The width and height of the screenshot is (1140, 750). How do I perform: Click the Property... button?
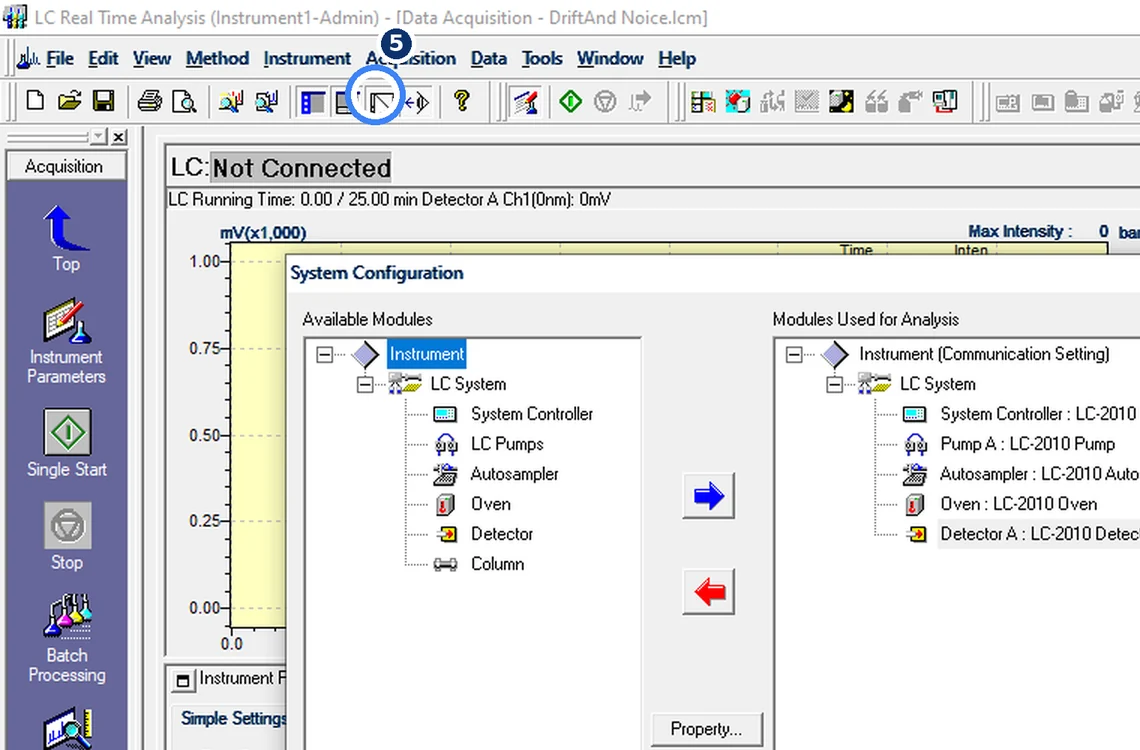coord(706,729)
